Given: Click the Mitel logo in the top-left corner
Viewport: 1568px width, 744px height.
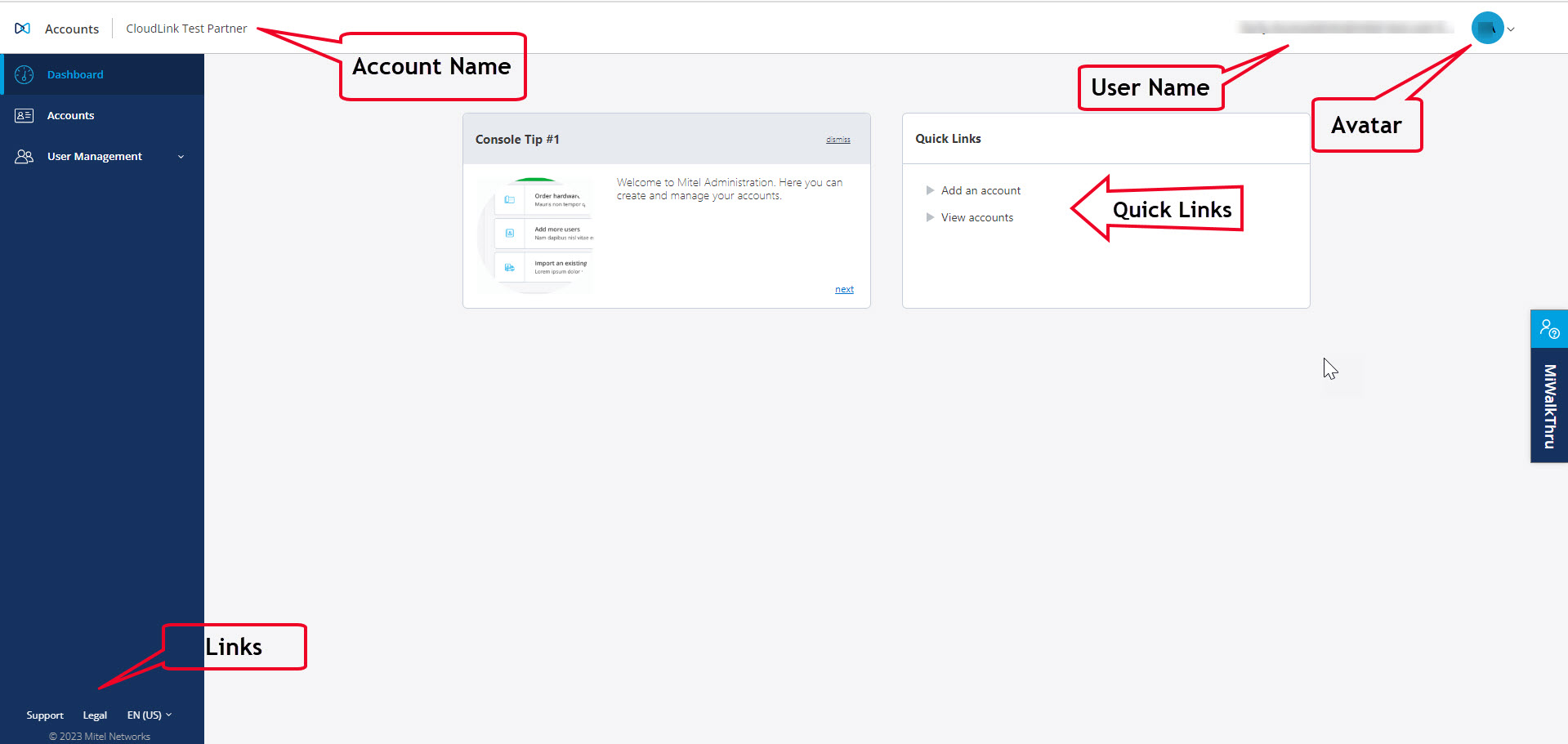Looking at the screenshot, I should tap(22, 27).
